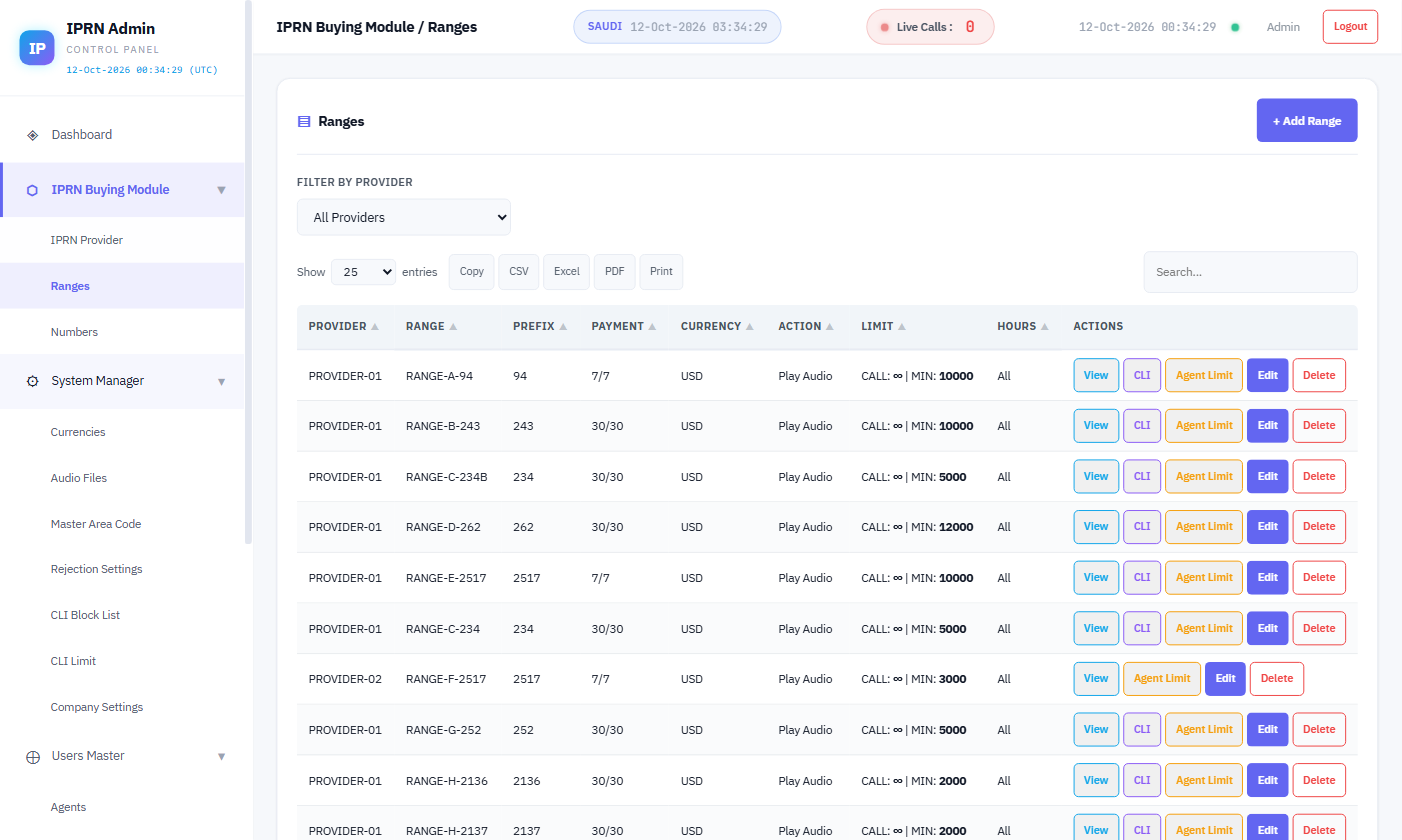The height and width of the screenshot is (840, 1402).
Task: Click the sidebar vertical scrollbar
Action: (x=248, y=272)
